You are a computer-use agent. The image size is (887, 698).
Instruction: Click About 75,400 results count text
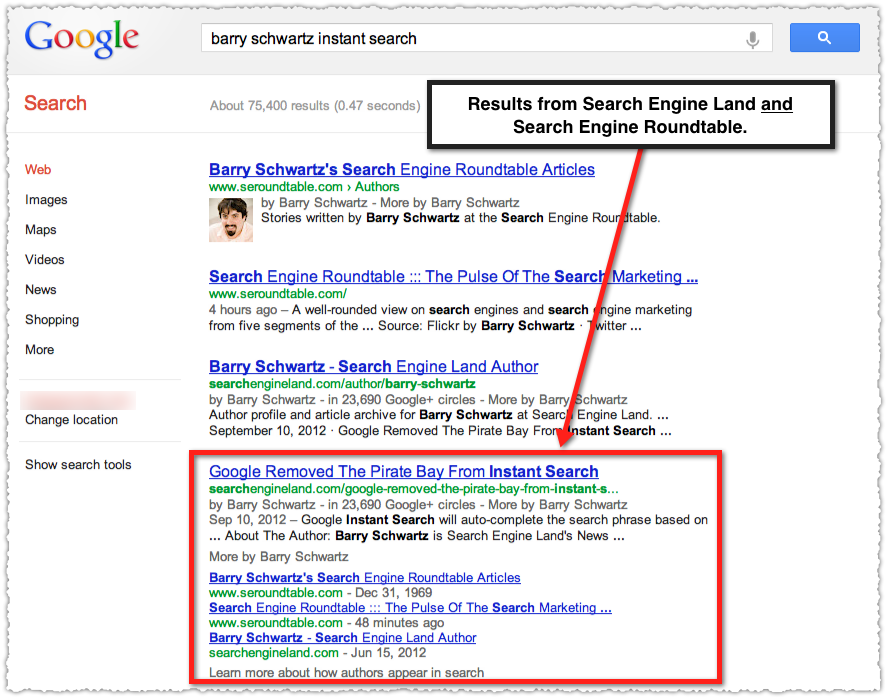315,106
